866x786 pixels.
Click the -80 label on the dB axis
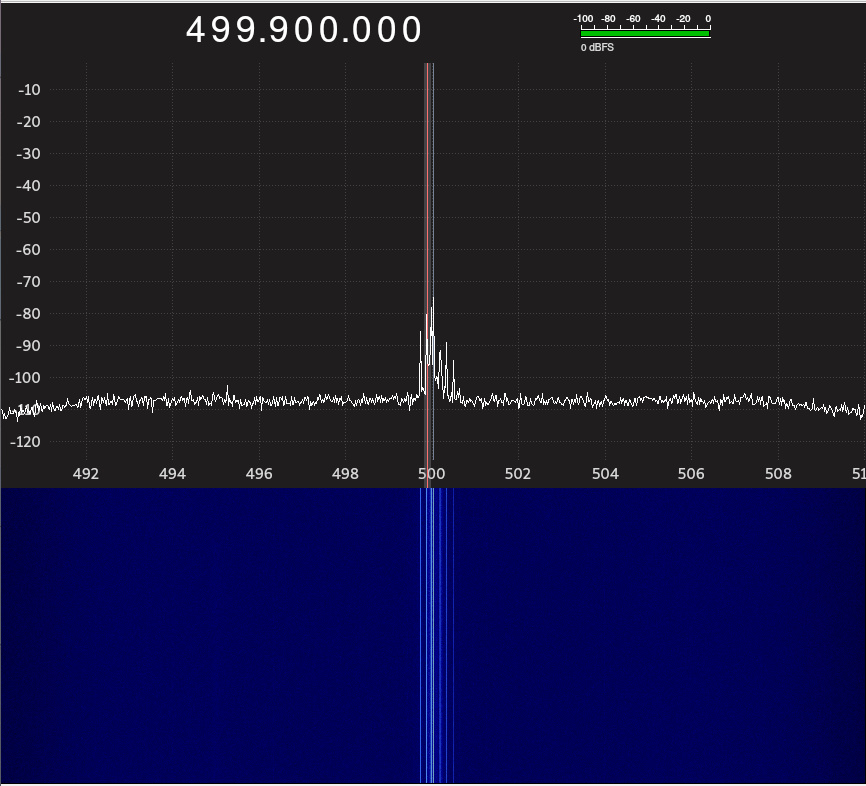point(29,314)
